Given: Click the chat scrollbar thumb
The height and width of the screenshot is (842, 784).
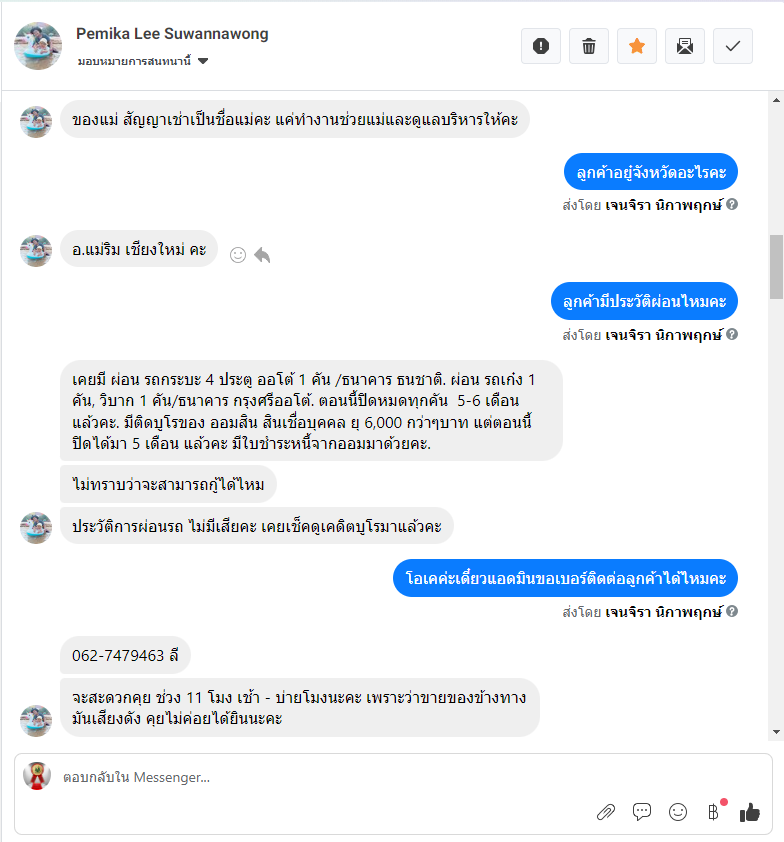Looking at the screenshot, I should pyautogui.click(x=776, y=266).
